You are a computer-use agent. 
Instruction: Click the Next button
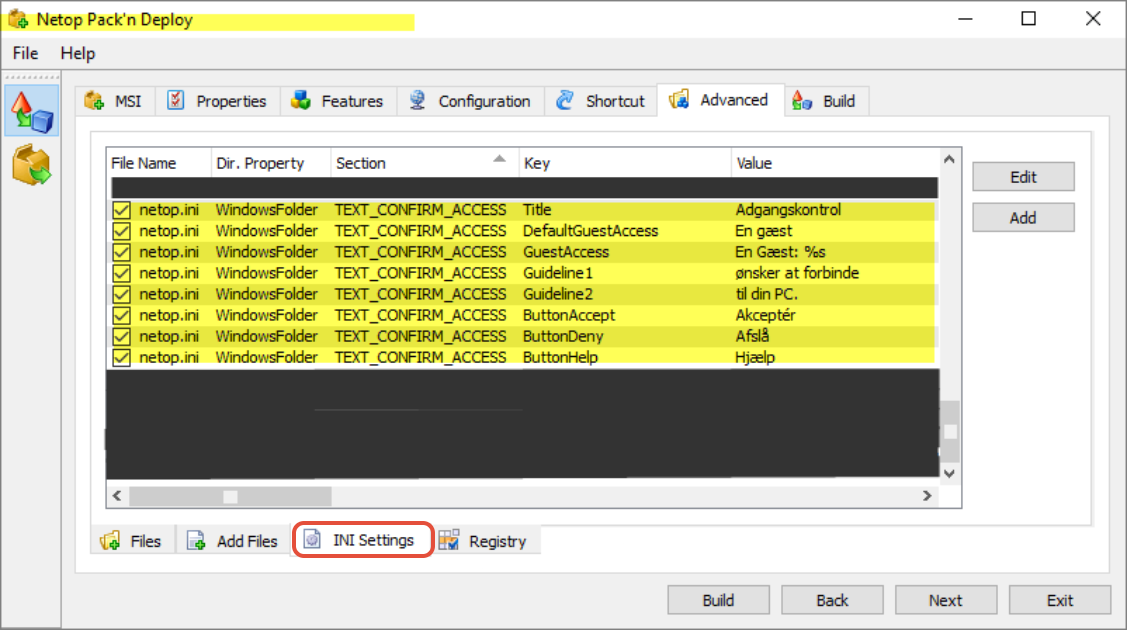[x=946, y=600]
